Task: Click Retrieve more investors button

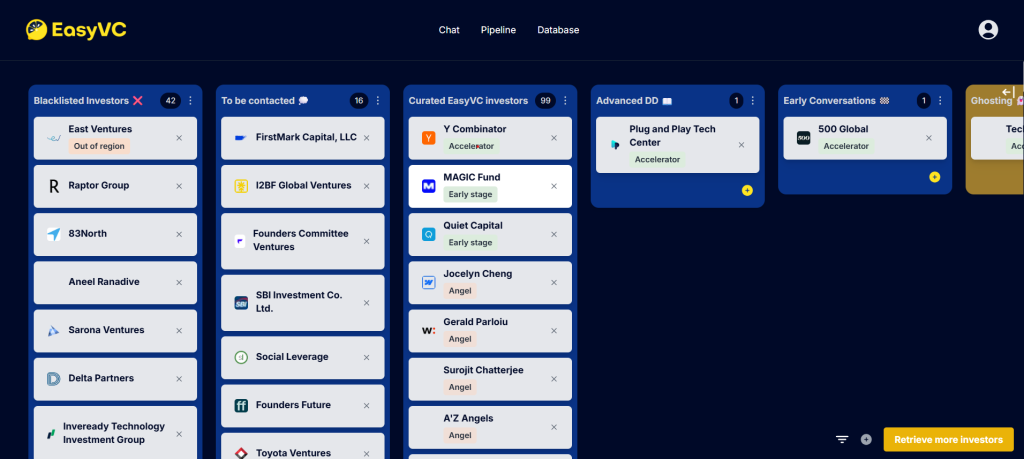Action: click(x=948, y=439)
